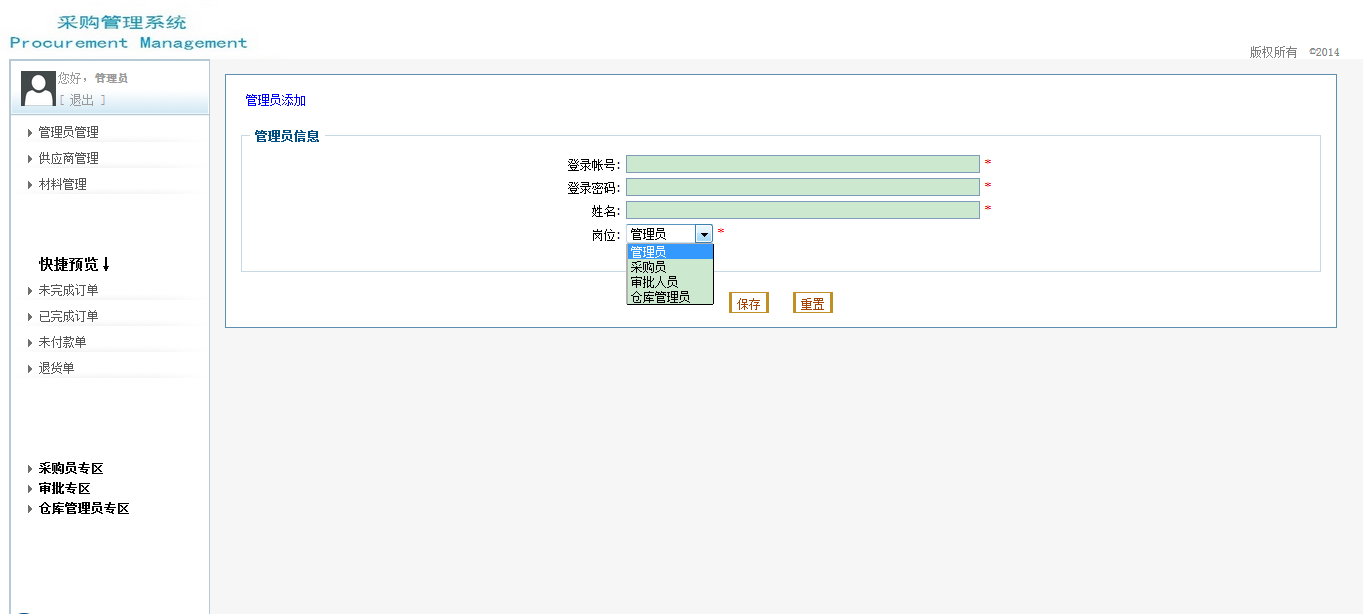Image resolution: width=1363 pixels, height=614 pixels.
Task: Open the 岗位 dropdown arrow
Action: (x=704, y=234)
